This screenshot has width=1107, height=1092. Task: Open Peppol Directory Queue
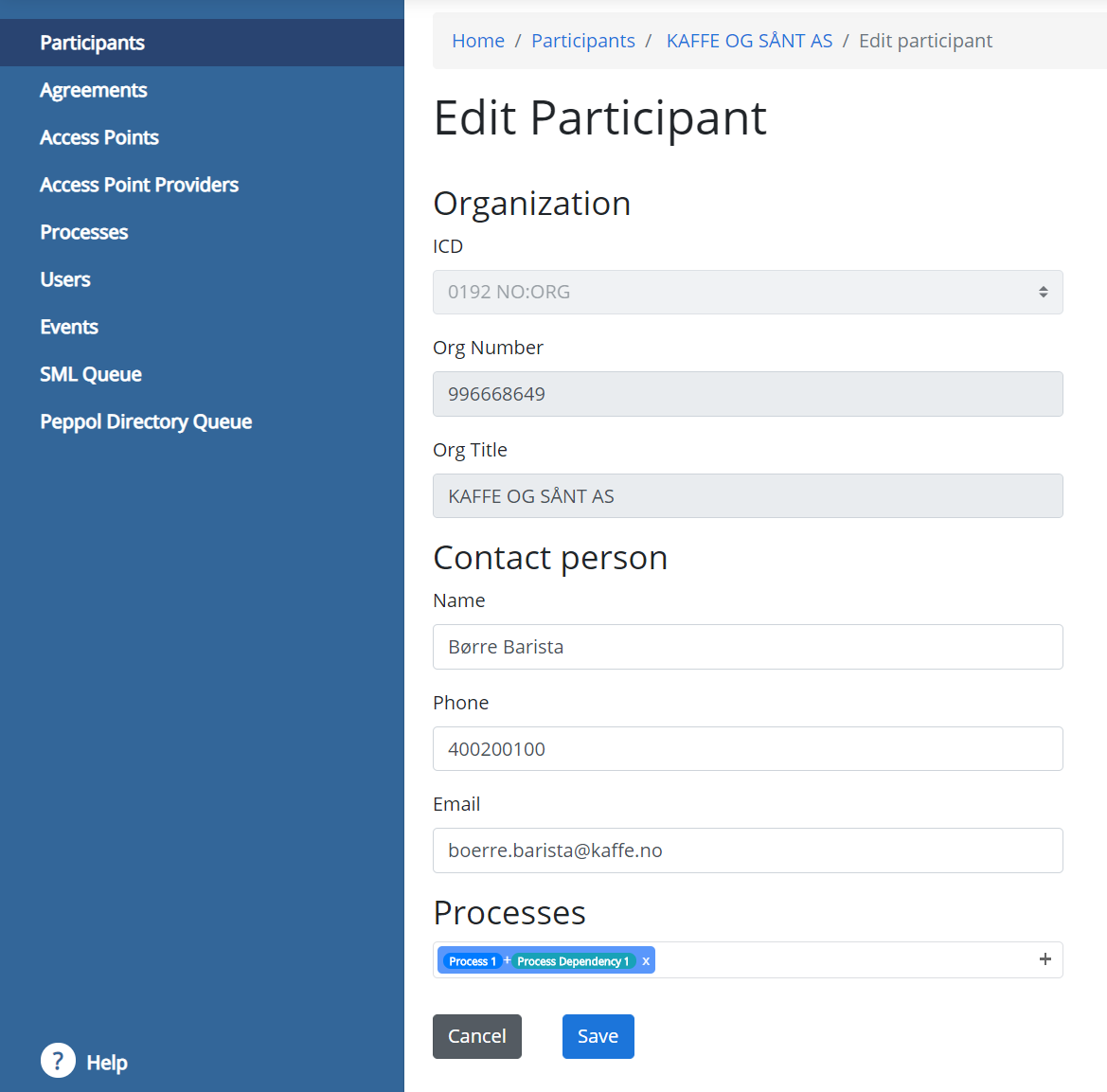[145, 422]
